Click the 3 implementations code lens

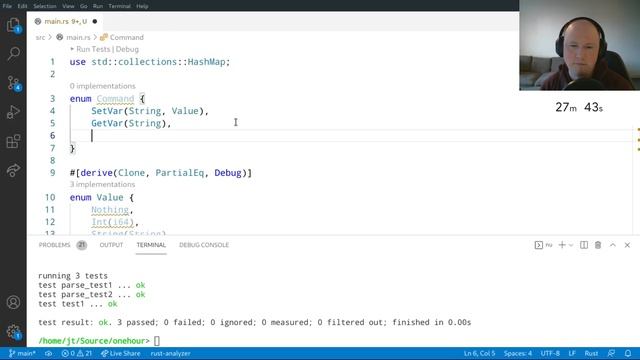(102, 184)
